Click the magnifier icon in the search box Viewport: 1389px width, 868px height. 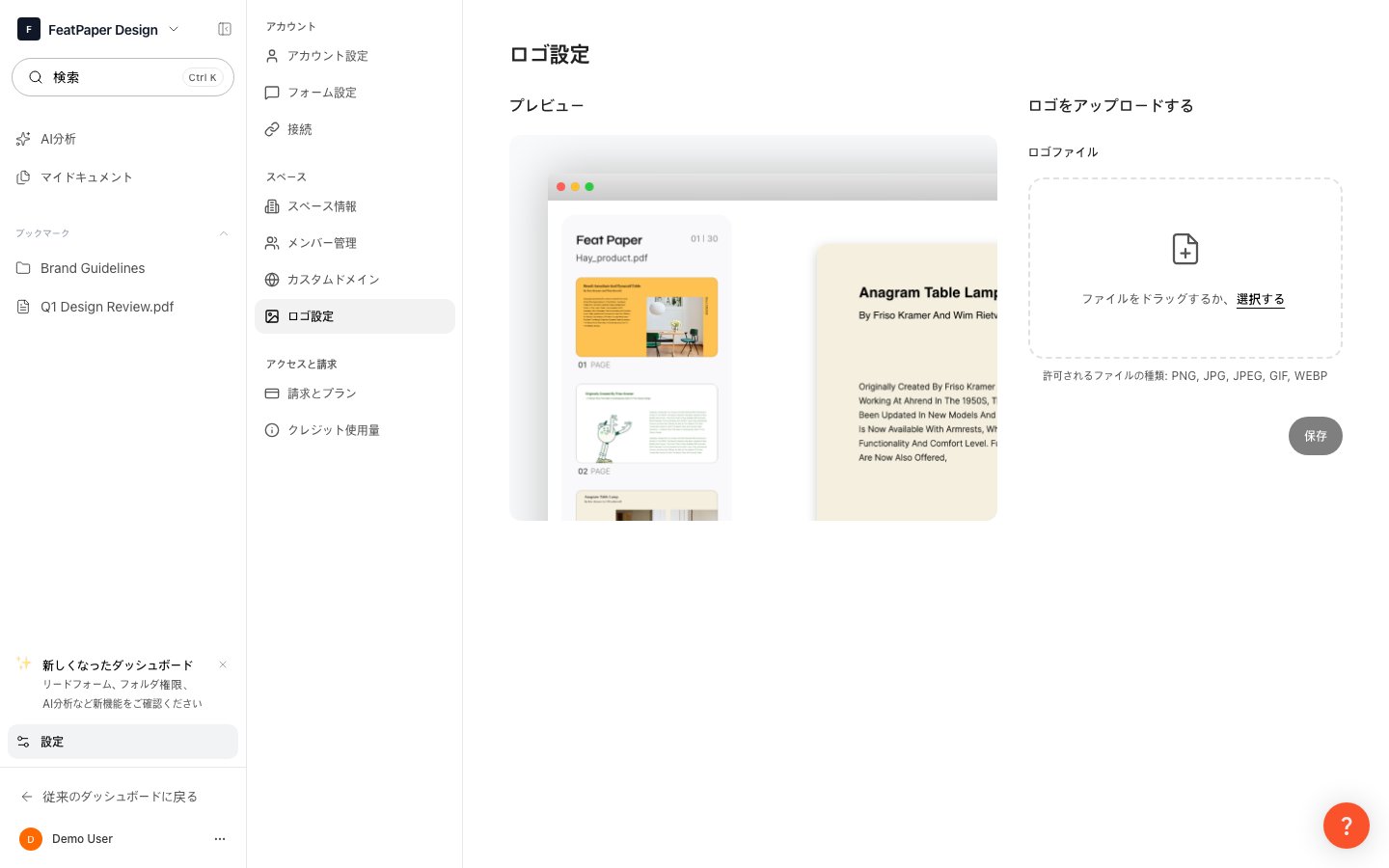(x=36, y=77)
